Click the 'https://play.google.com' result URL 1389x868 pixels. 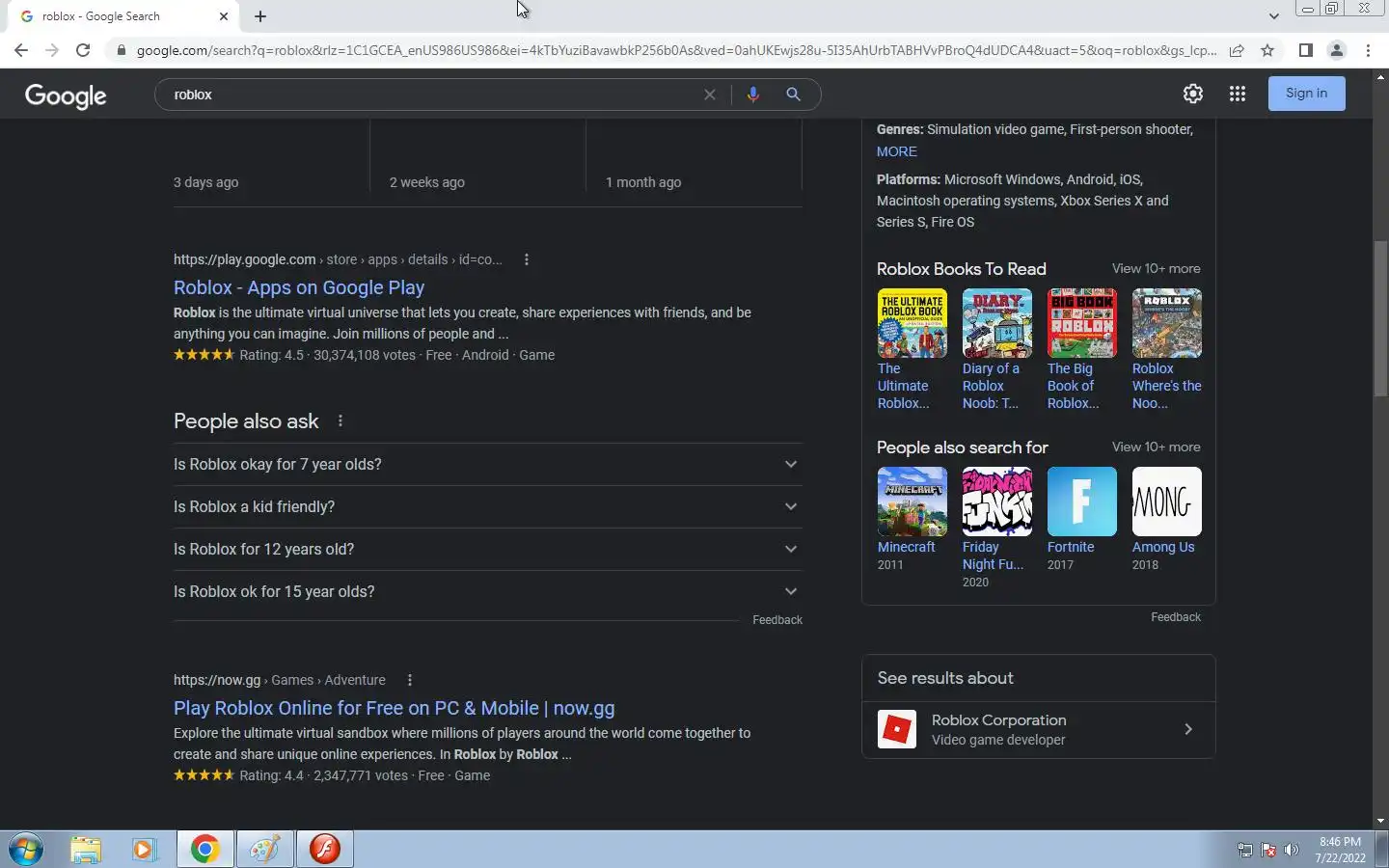click(x=244, y=259)
